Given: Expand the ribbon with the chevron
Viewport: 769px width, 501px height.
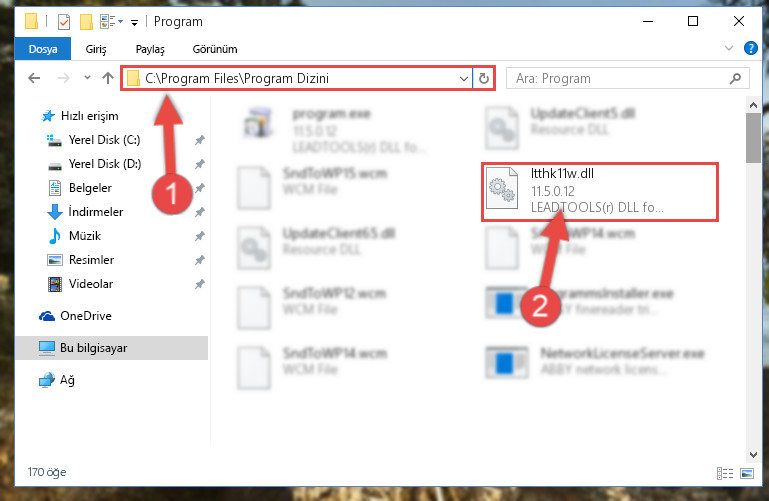Looking at the screenshot, I should (729, 48).
